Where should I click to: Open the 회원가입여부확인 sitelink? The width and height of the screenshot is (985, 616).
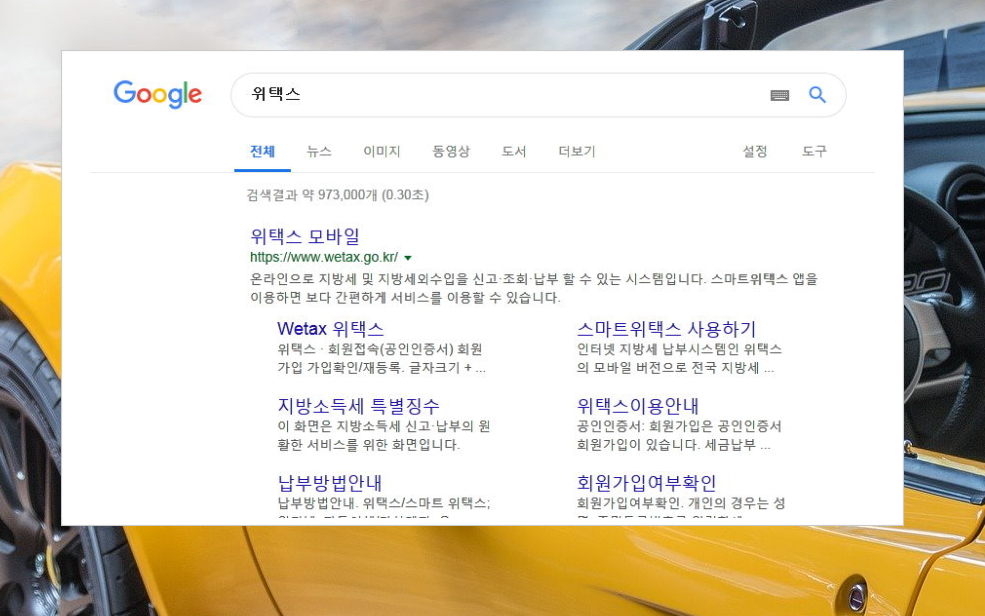pos(646,482)
